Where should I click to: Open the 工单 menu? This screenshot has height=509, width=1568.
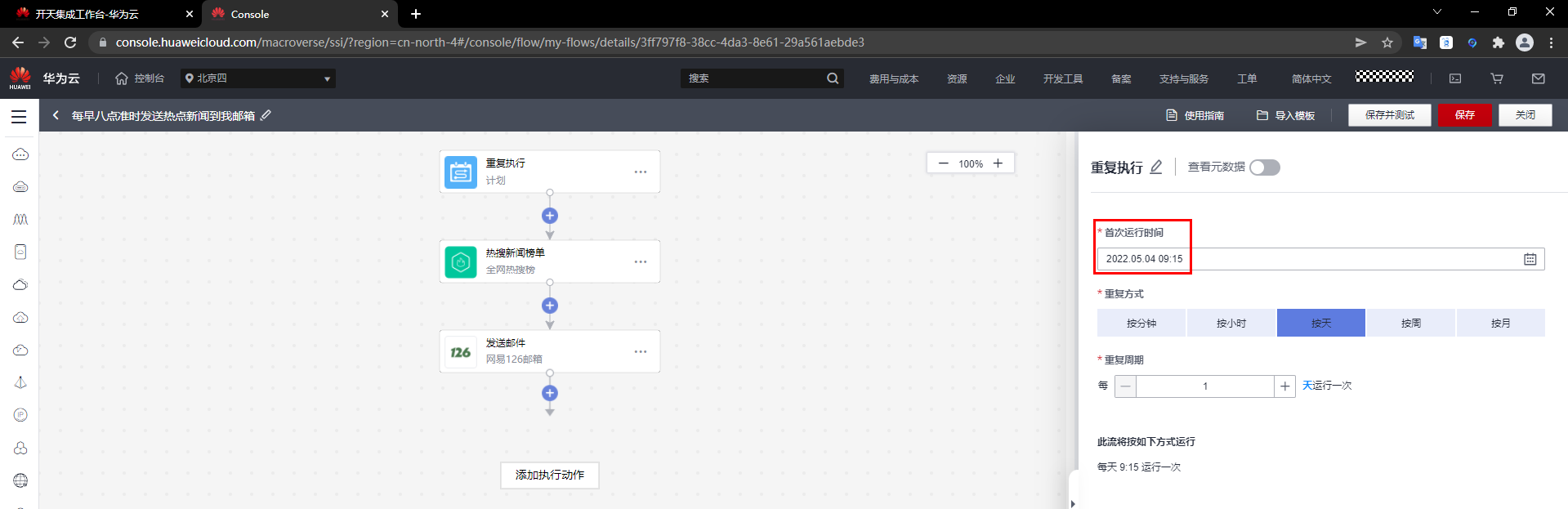[1247, 79]
